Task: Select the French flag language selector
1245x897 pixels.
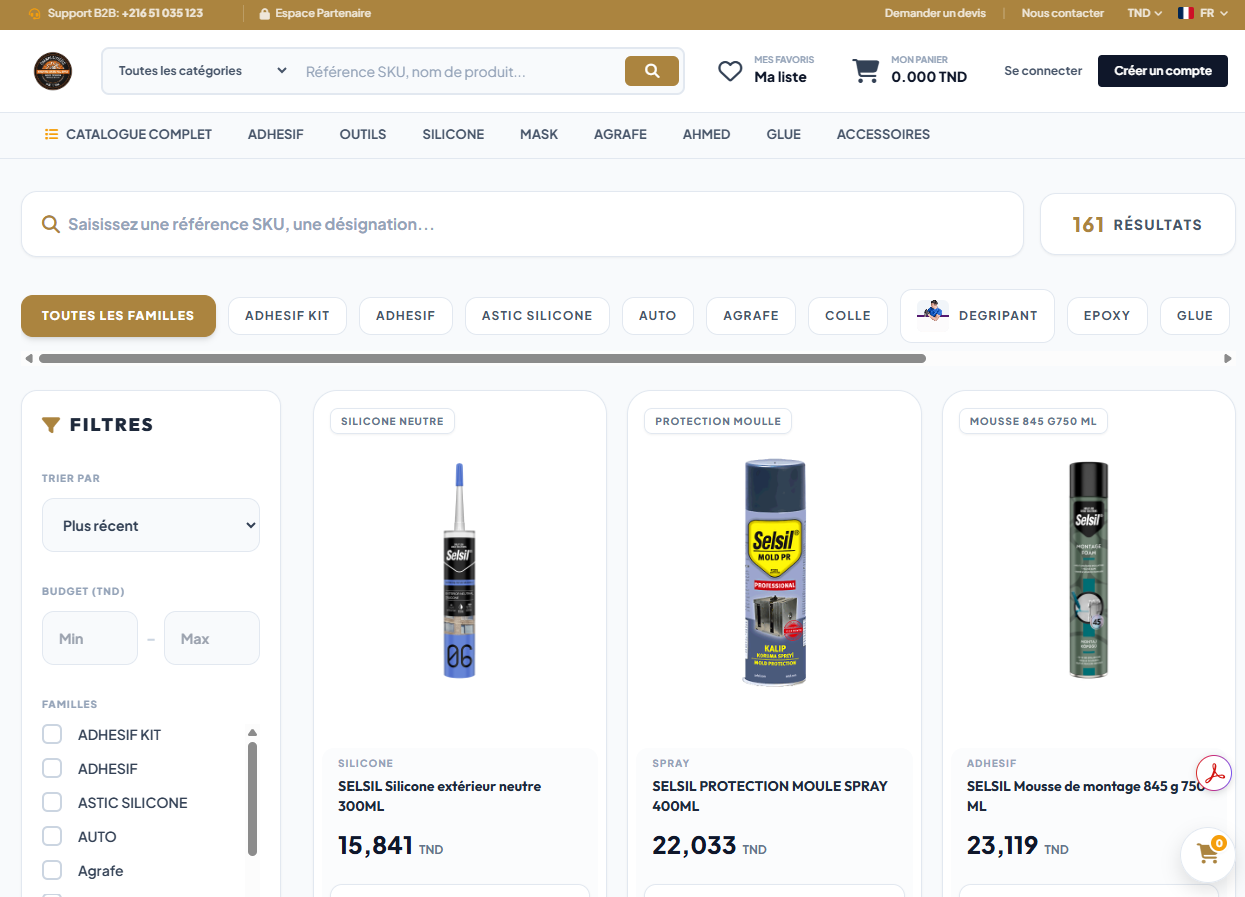Action: 1186,13
